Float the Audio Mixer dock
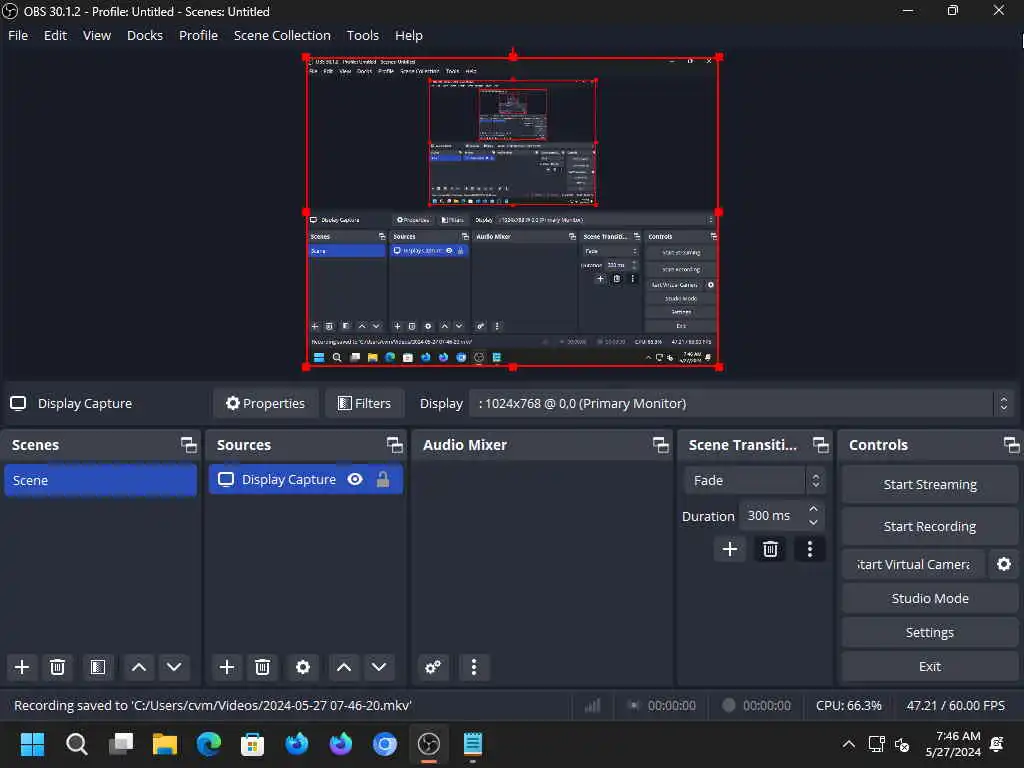Viewport: 1024px width, 768px height. point(660,445)
